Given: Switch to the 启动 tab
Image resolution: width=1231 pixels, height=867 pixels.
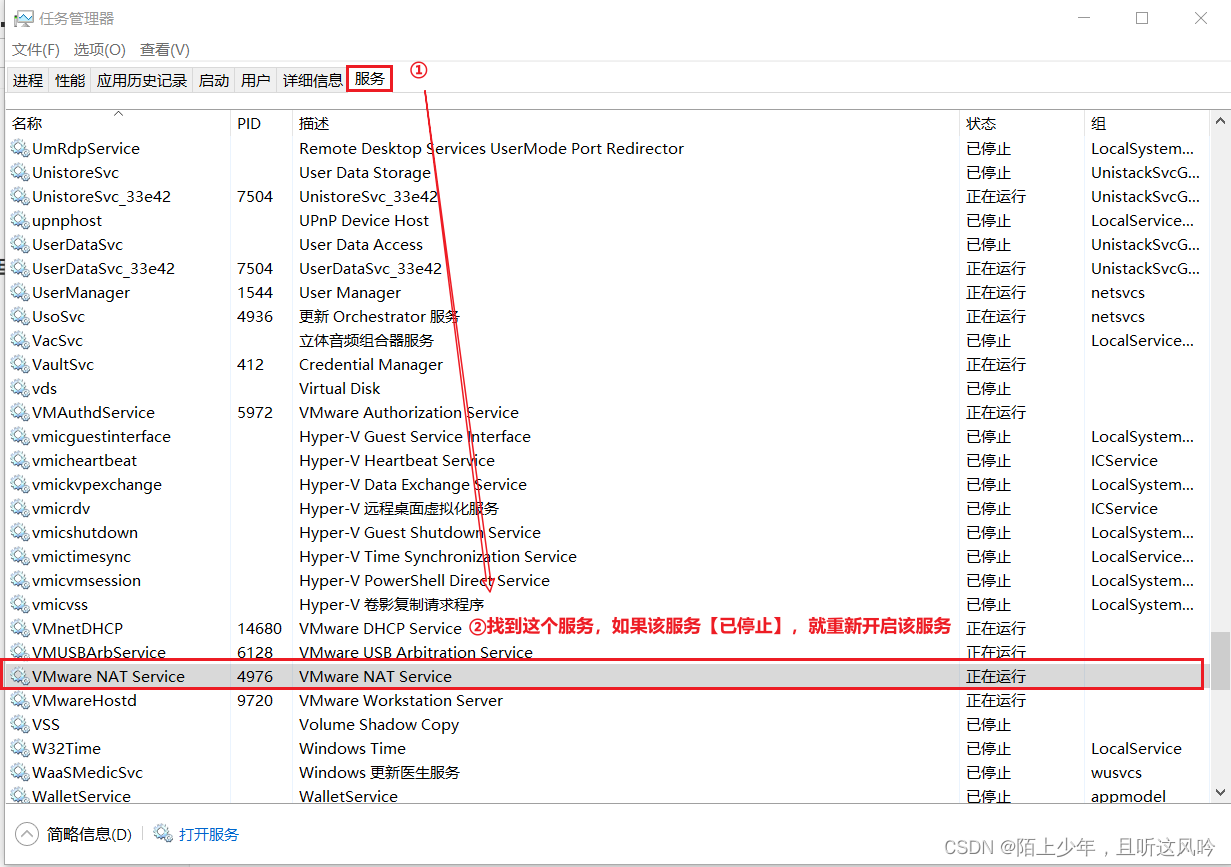Looking at the screenshot, I should pos(214,80).
